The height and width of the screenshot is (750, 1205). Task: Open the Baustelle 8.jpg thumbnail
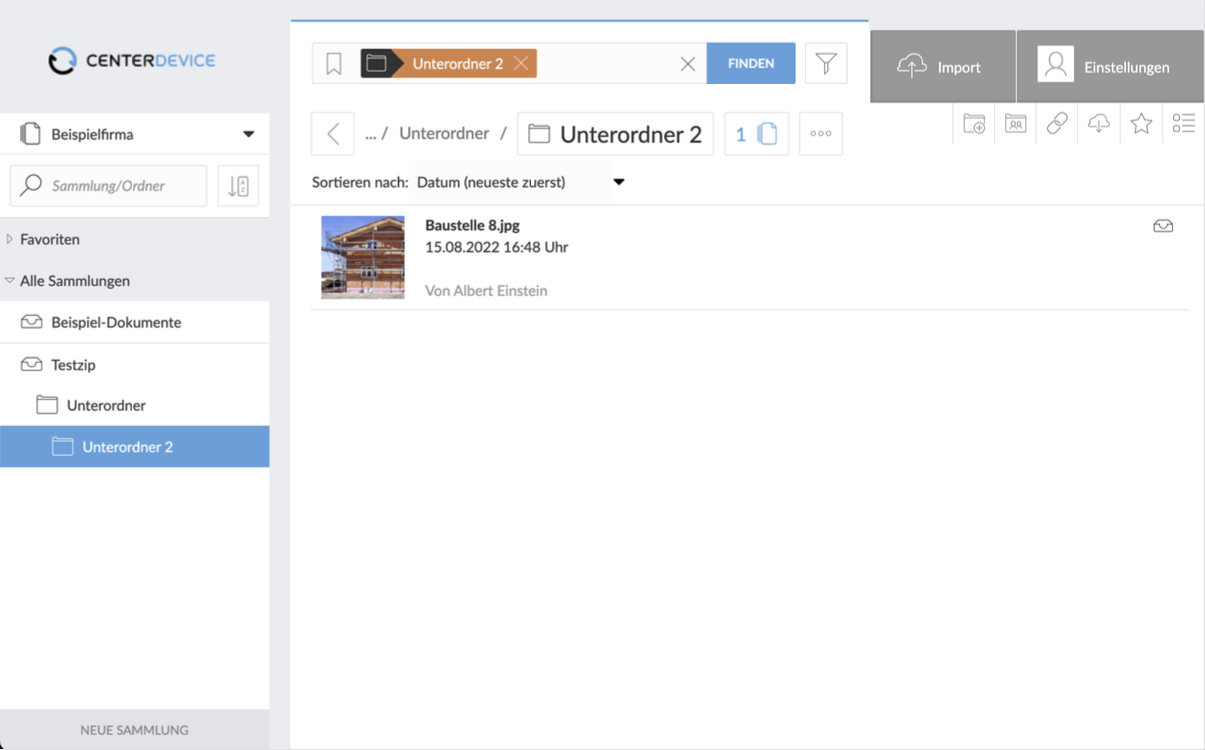[x=362, y=257]
